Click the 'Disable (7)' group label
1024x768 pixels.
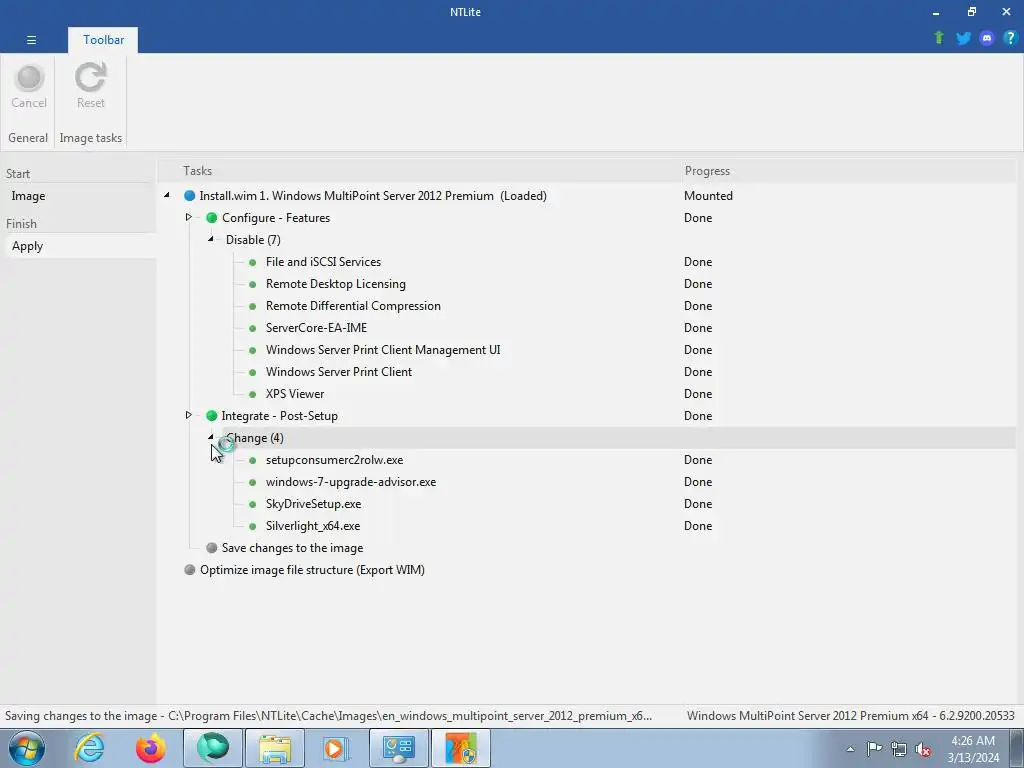[x=253, y=240]
